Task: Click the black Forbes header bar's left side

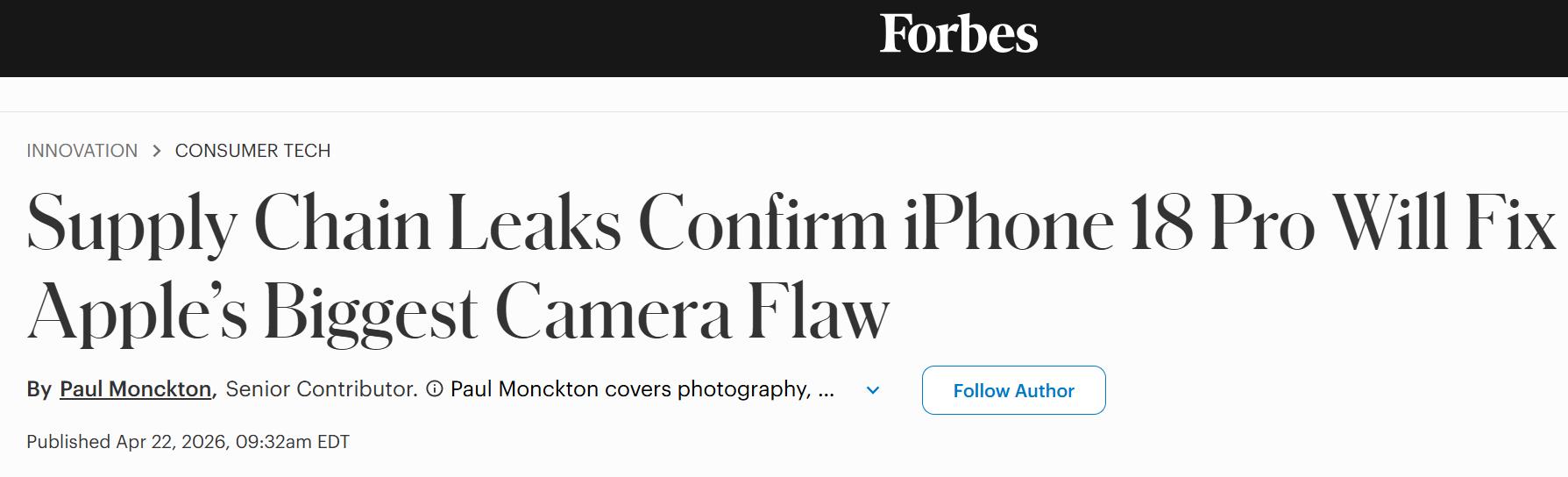Action: tap(263, 38)
